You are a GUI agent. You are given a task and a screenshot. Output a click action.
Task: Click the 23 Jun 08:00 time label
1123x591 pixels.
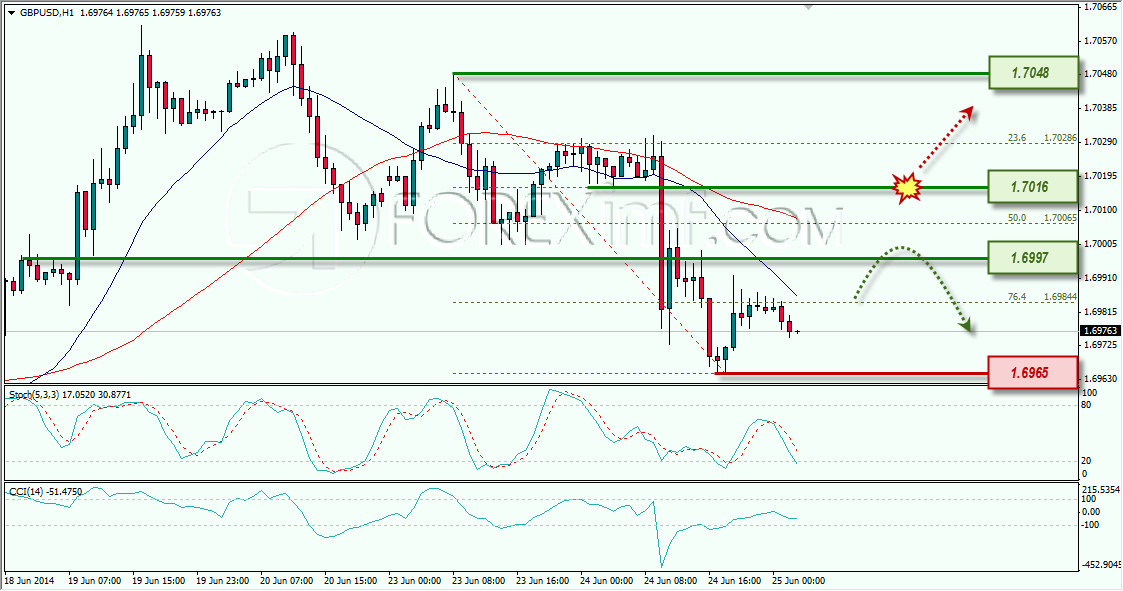478,580
